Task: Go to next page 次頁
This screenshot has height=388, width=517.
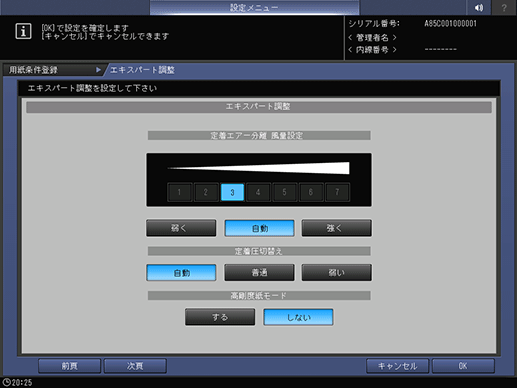Action: click(x=135, y=366)
